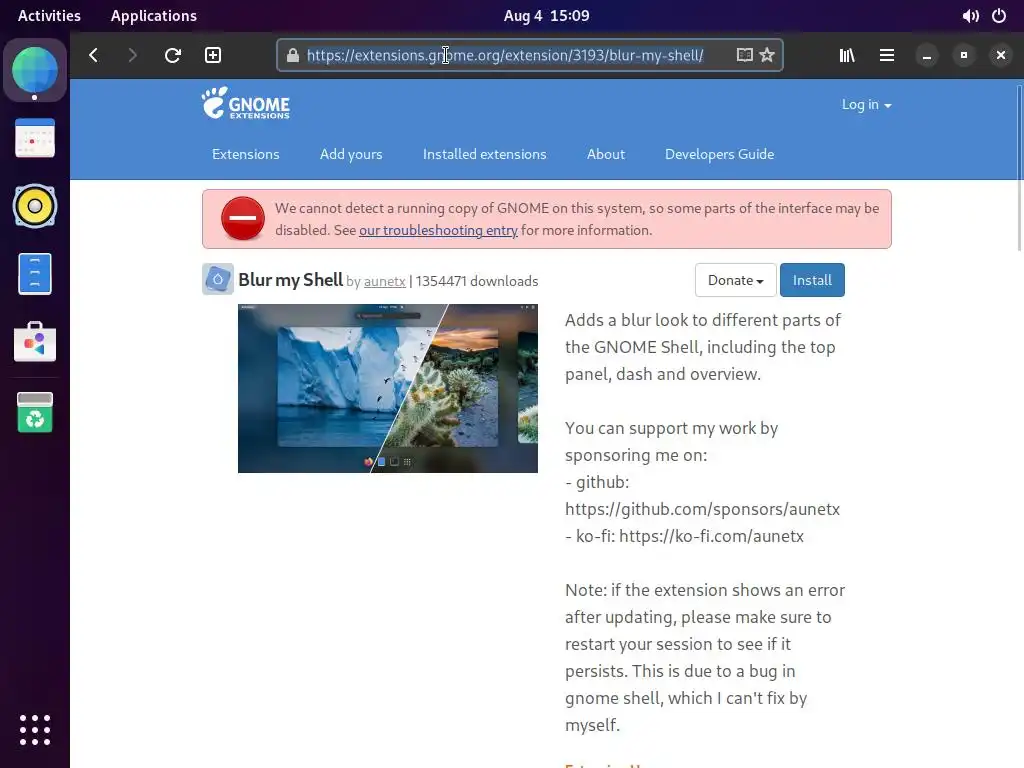Bookmark this page with the star icon
The height and width of the screenshot is (768, 1024).
click(x=767, y=55)
